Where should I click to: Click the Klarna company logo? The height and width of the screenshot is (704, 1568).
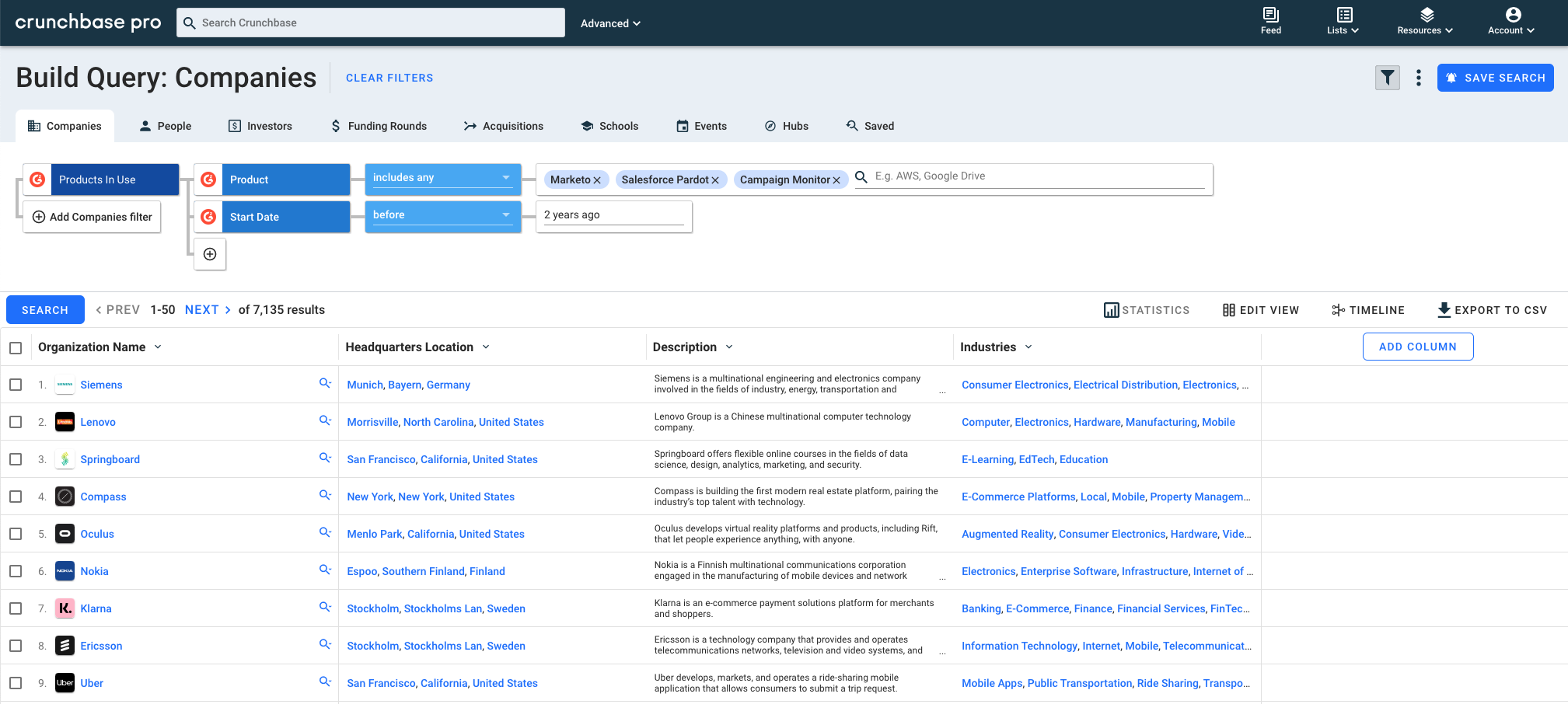(x=65, y=608)
